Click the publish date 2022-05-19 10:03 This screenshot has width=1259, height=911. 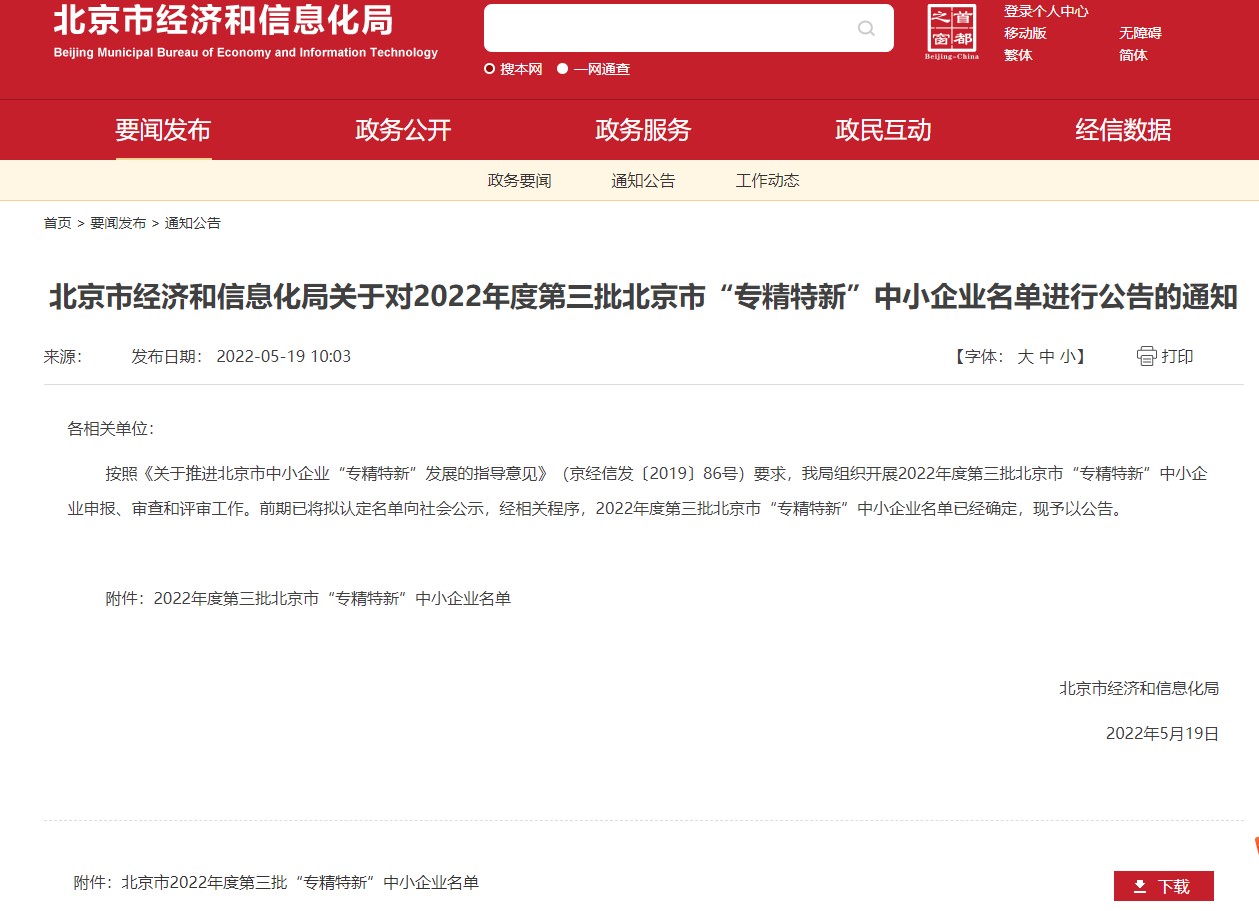pyautogui.click(x=283, y=357)
